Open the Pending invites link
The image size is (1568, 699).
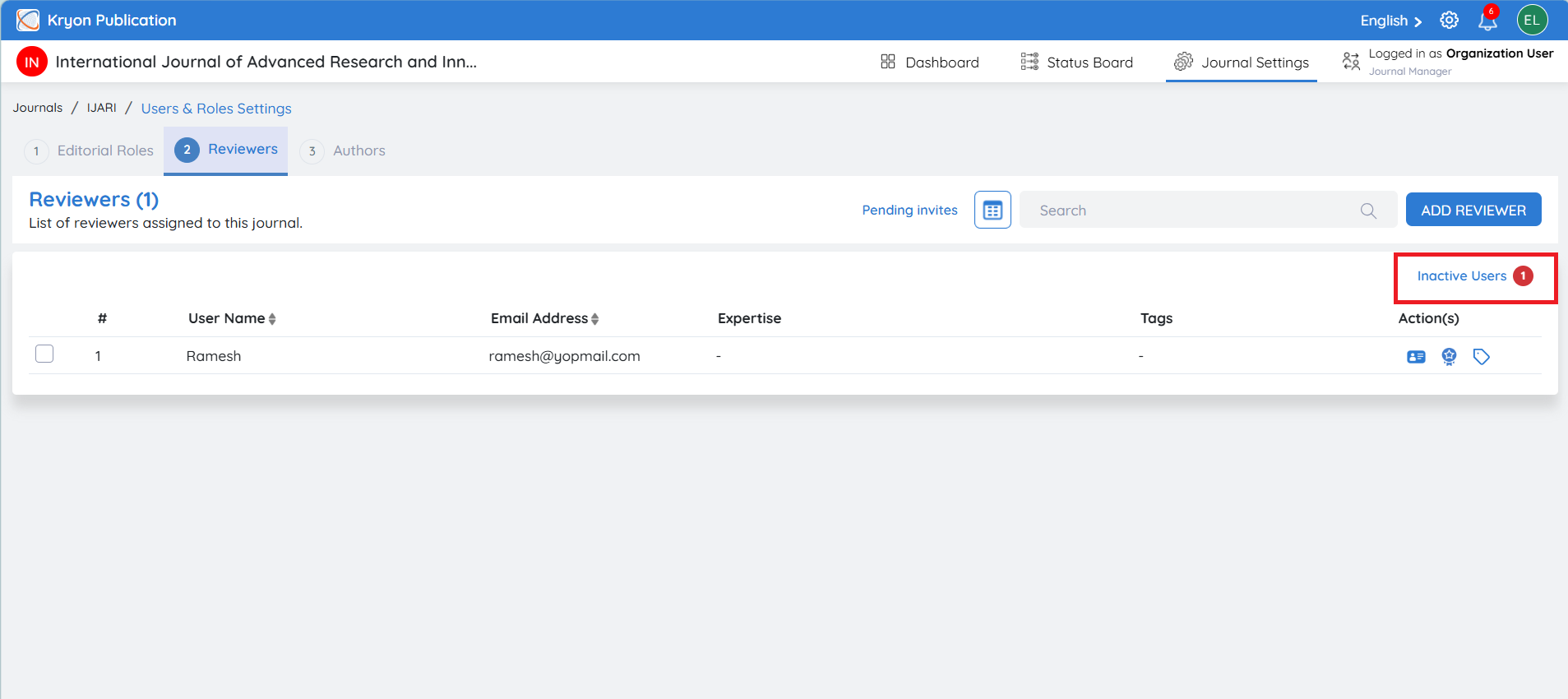[x=909, y=210]
